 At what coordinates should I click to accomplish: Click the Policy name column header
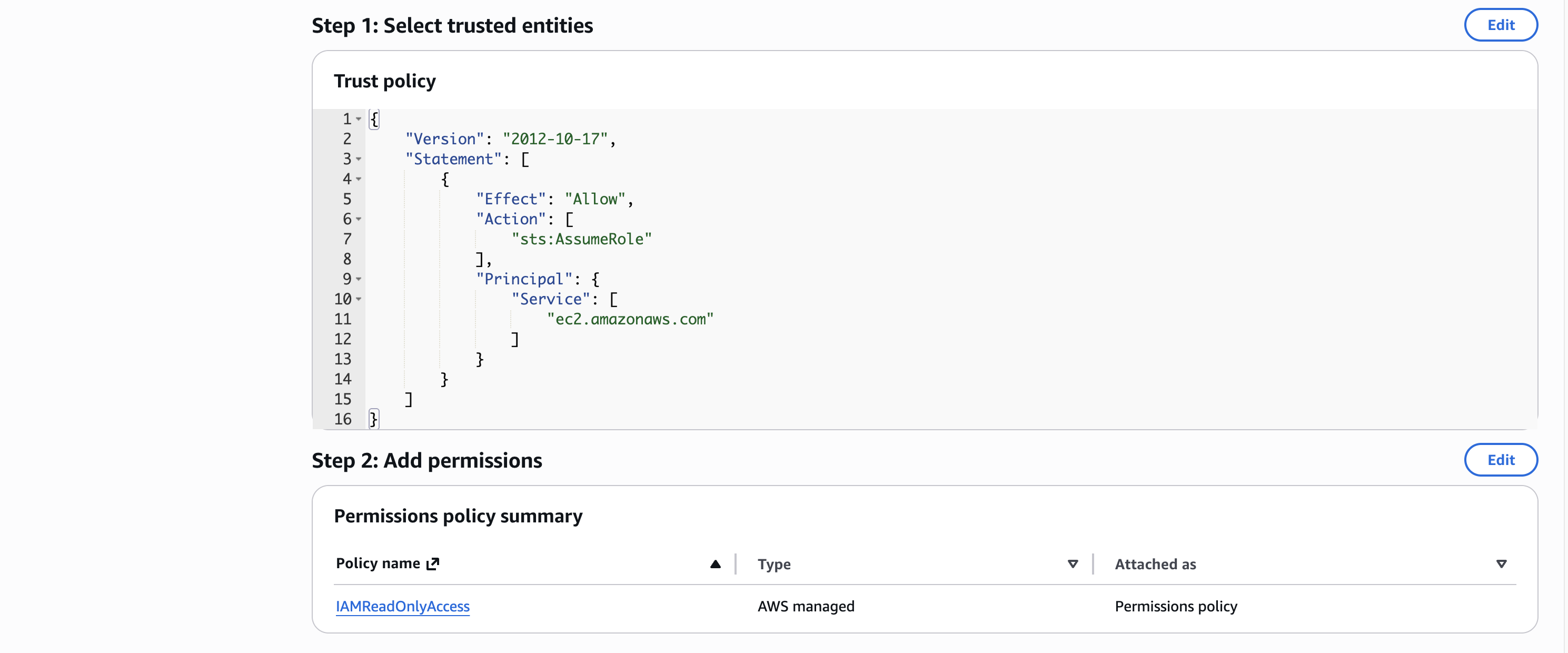378,563
